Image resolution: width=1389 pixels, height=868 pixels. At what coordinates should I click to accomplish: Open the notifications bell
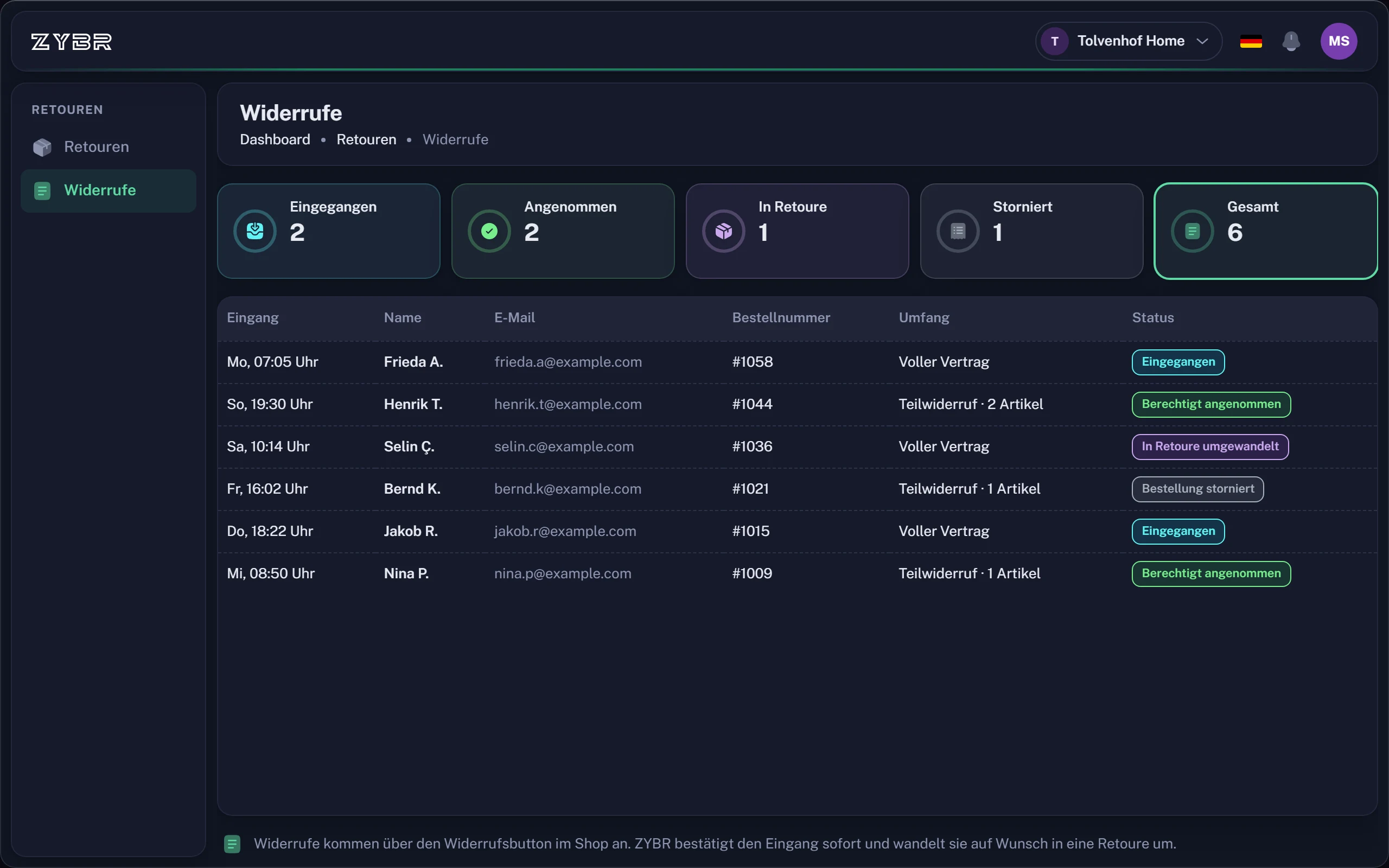point(1291,41)
